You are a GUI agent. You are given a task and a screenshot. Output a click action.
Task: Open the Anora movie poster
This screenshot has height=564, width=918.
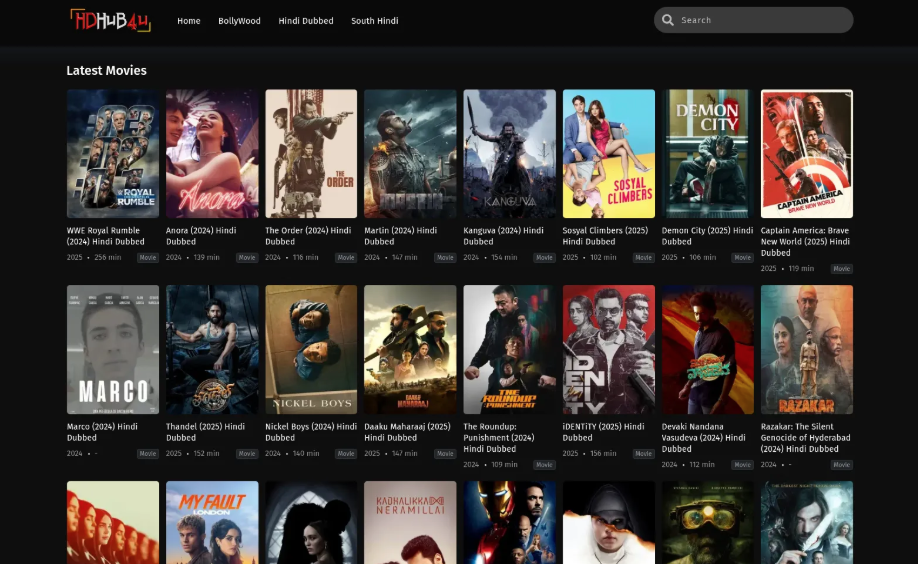point(212,153)
